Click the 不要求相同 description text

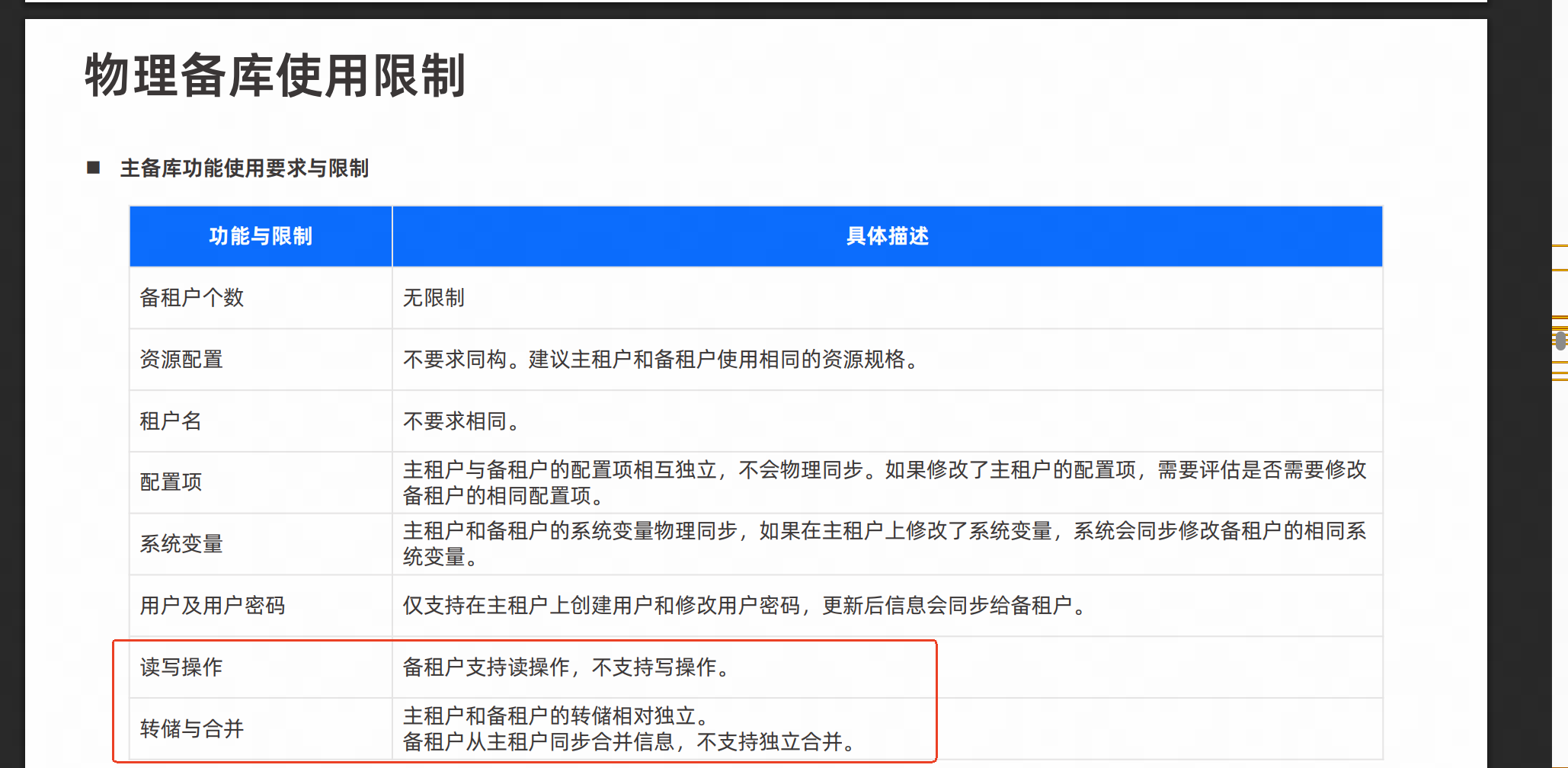(461, 421)
